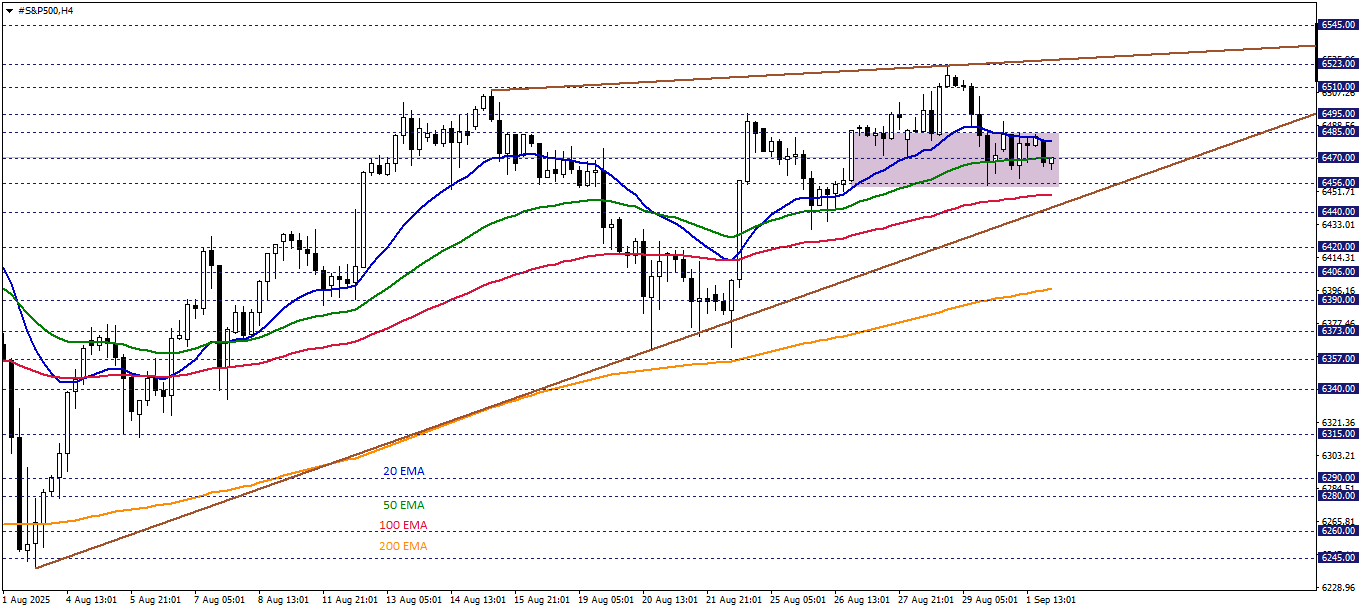Click the 6523.00 price level label
The width and height of the screenshot is (1362, 611).
point(1337,63)
